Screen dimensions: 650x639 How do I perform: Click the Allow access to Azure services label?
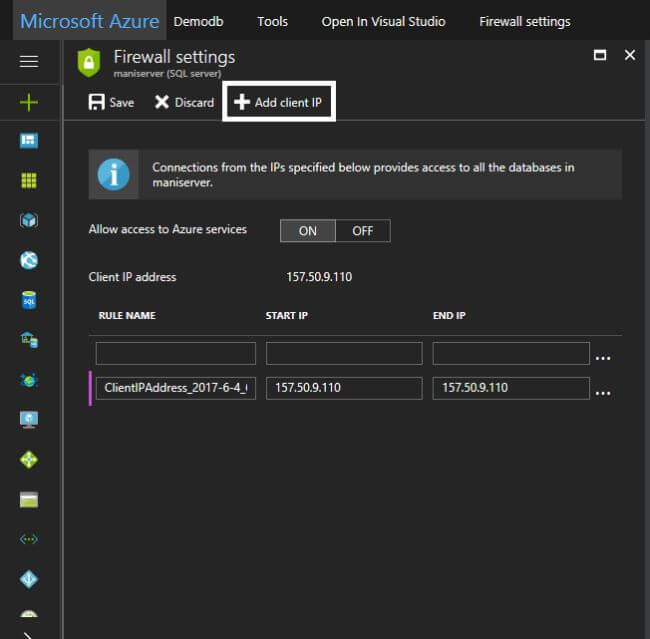click(167, 229)
